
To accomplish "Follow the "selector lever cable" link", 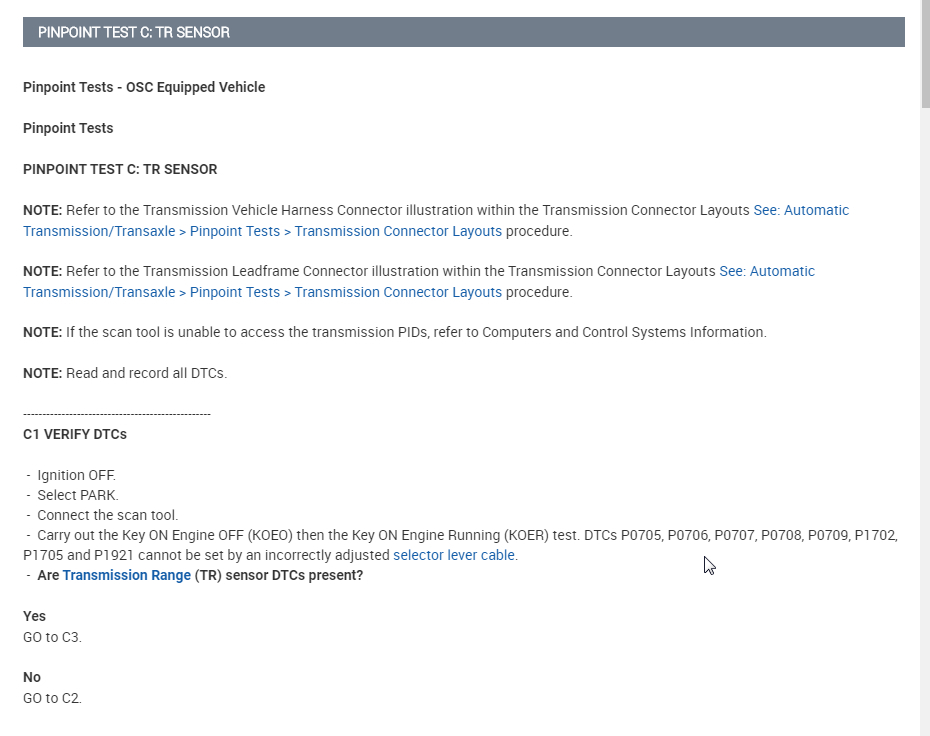I will point(454,555).
